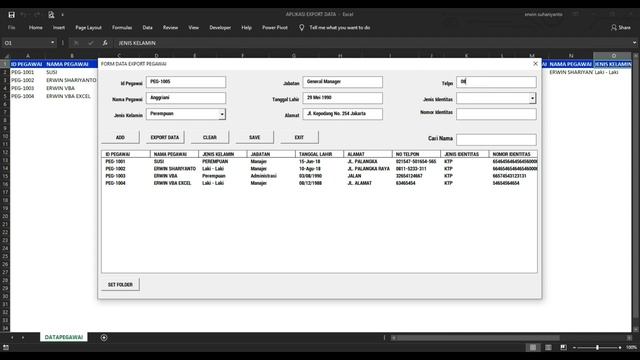This screenshot has width=640, height=360.
Task: Click the Print Preview icon in title bar
Action: point(51,15)
